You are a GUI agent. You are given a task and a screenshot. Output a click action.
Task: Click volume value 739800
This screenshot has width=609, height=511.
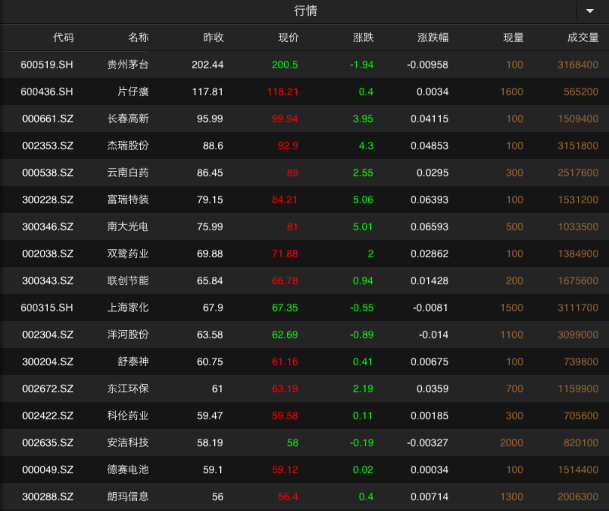(x=581, y=362)
